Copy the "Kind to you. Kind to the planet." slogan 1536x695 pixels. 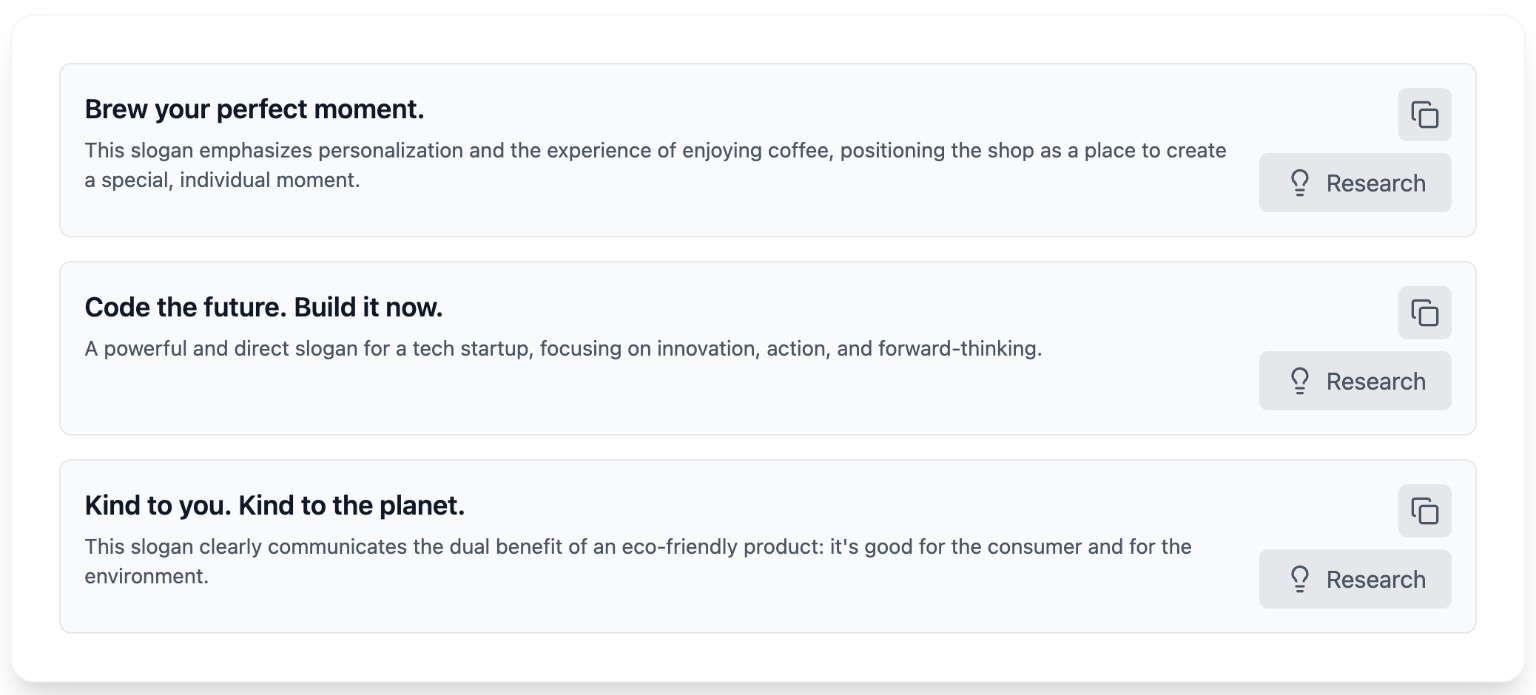(x=1424, y=511)
